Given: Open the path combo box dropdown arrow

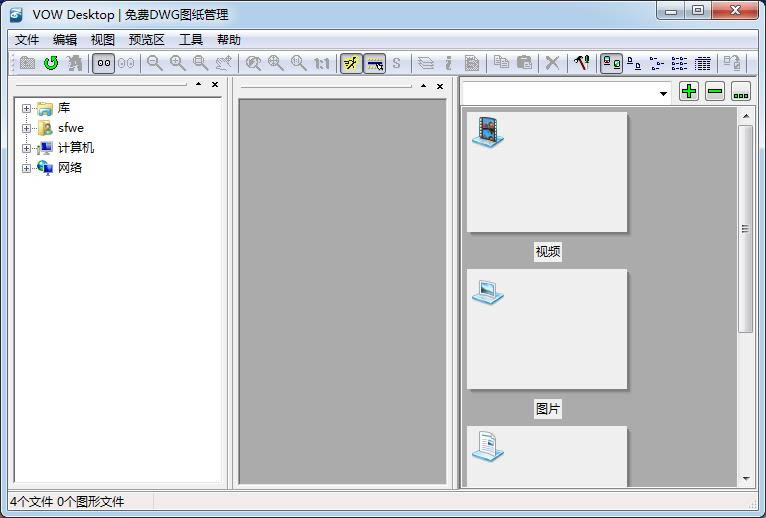Looking at the screenshot, I should click(663, 93).
